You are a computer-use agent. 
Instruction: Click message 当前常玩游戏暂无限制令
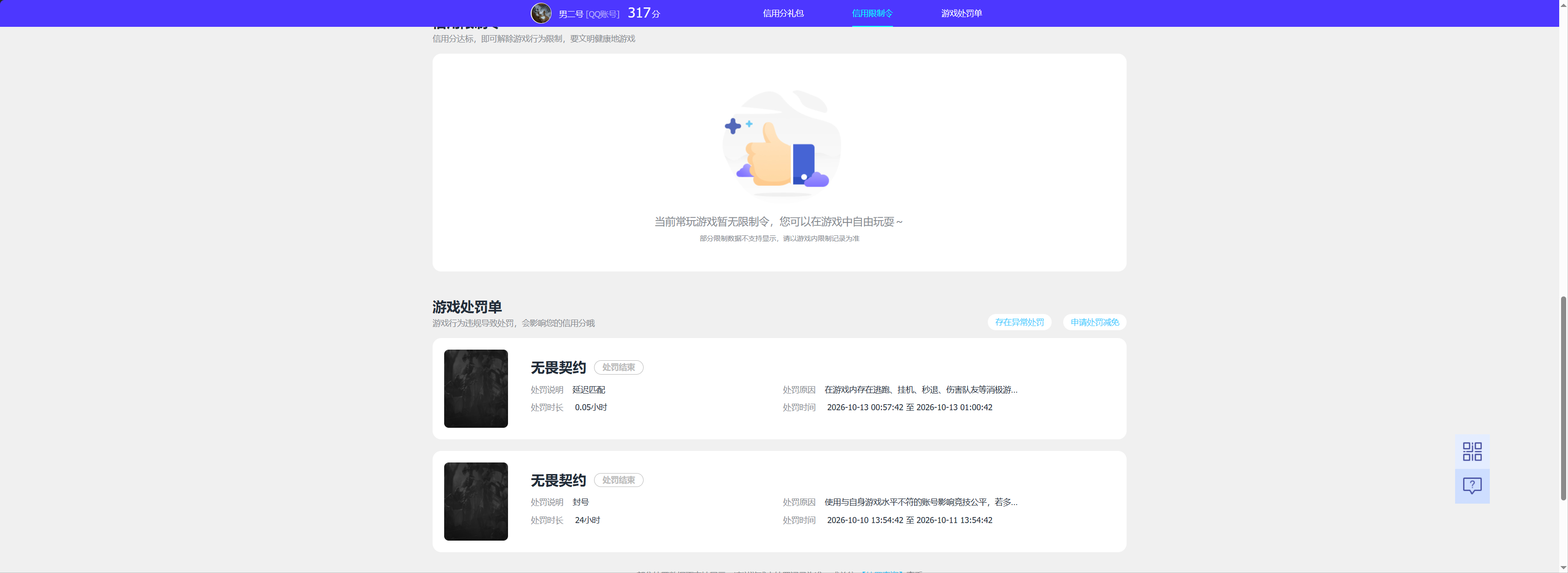[x=779, y=222]
